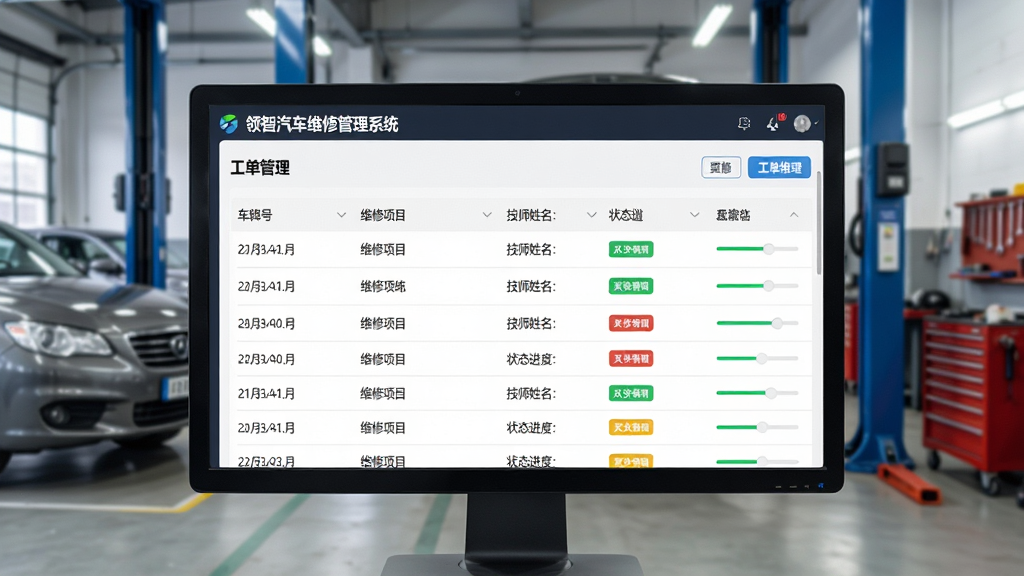Click the yellow status badge in the sixth row
This screenshot has height=576, width=1024.
pyautogui.click(x=631, y=427)
